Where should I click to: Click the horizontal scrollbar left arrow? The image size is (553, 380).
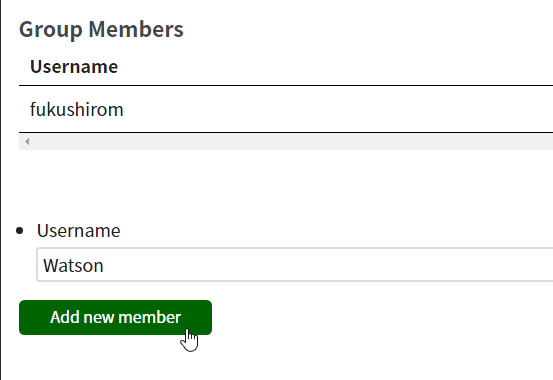(27, 141)
